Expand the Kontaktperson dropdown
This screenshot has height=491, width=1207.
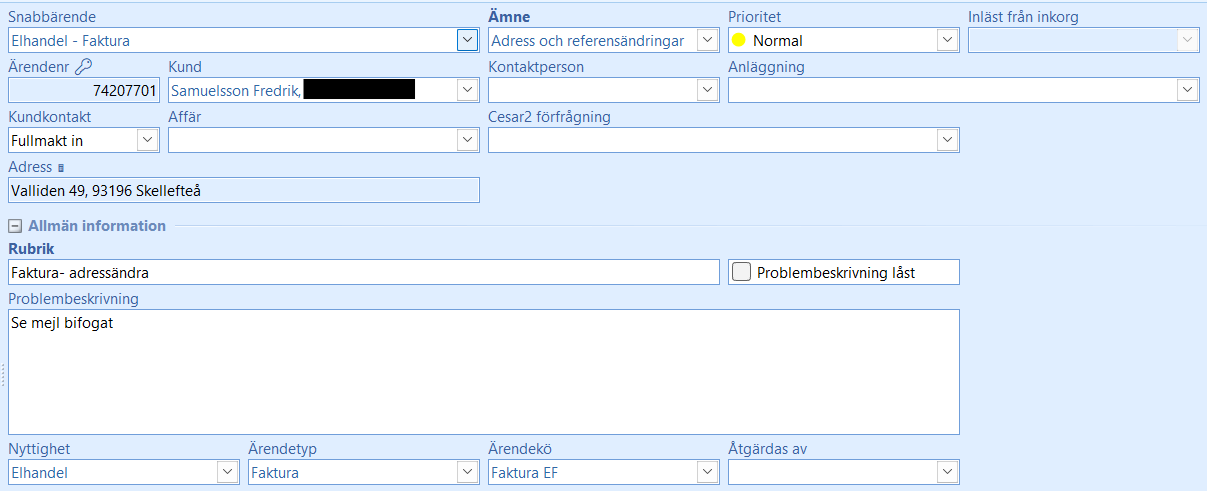click(x=707, y=90)
